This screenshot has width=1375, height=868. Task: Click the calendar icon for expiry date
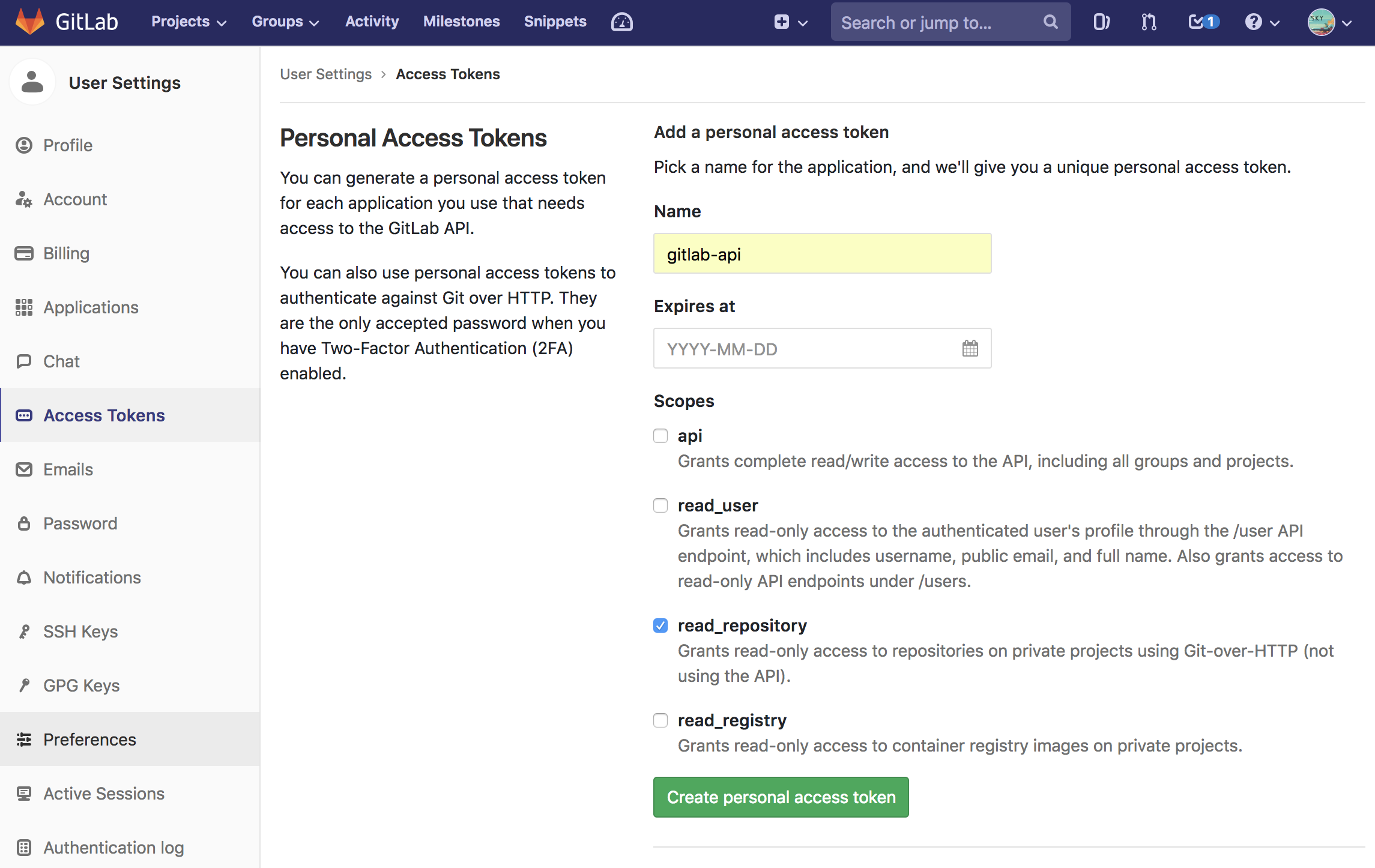point(969,349)
